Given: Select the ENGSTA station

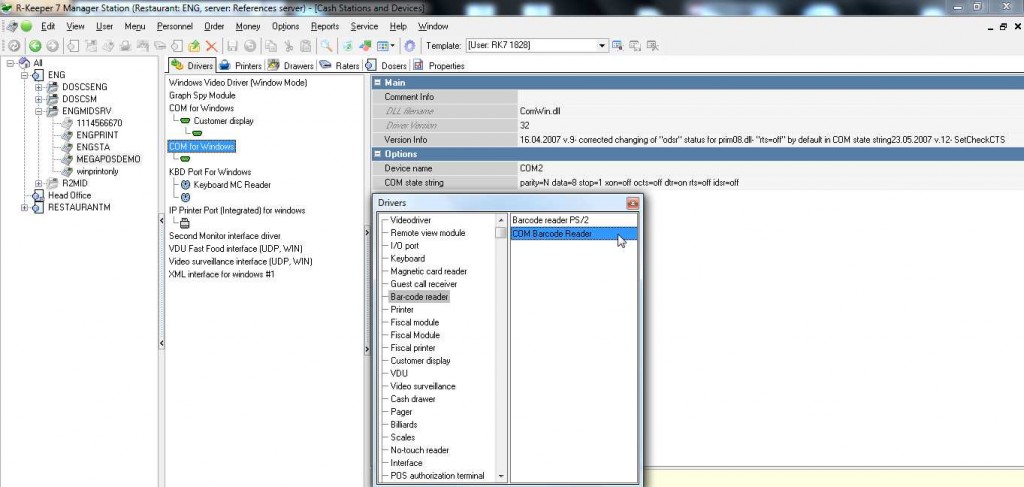Looking at the screenshot, I should click(x=93, y=147).
